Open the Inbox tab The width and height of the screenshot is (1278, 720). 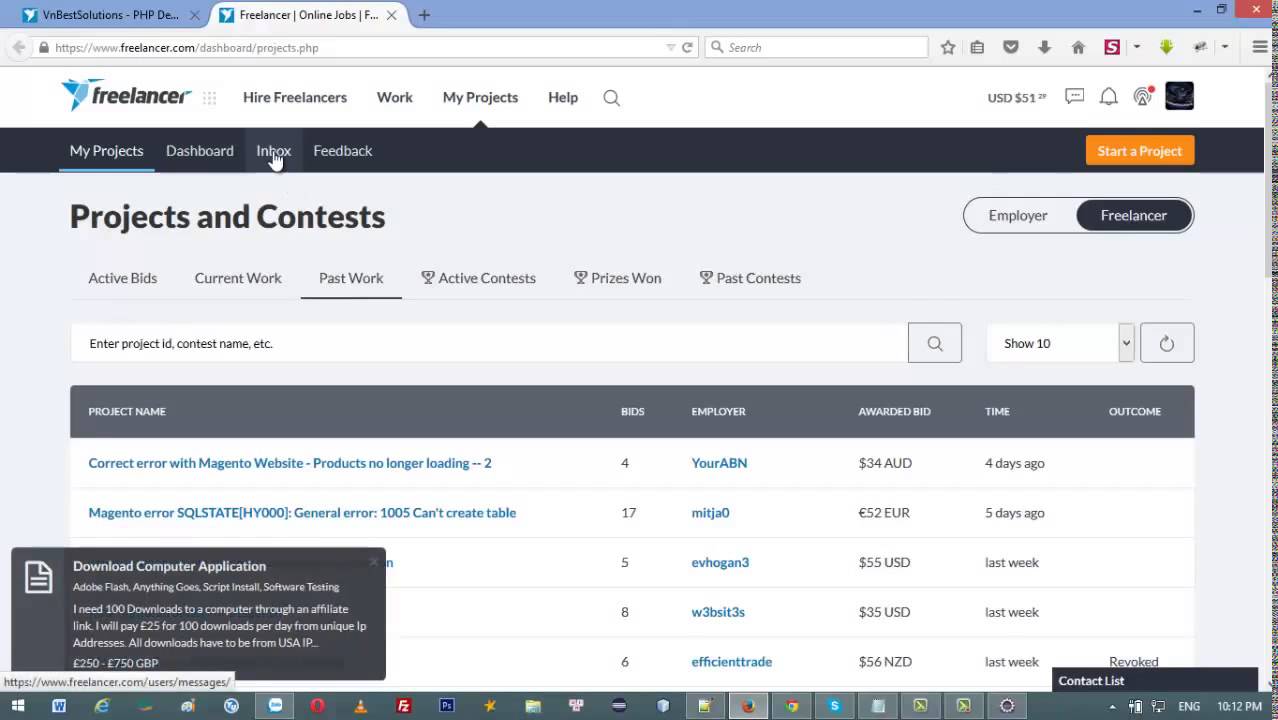[274, 150]
